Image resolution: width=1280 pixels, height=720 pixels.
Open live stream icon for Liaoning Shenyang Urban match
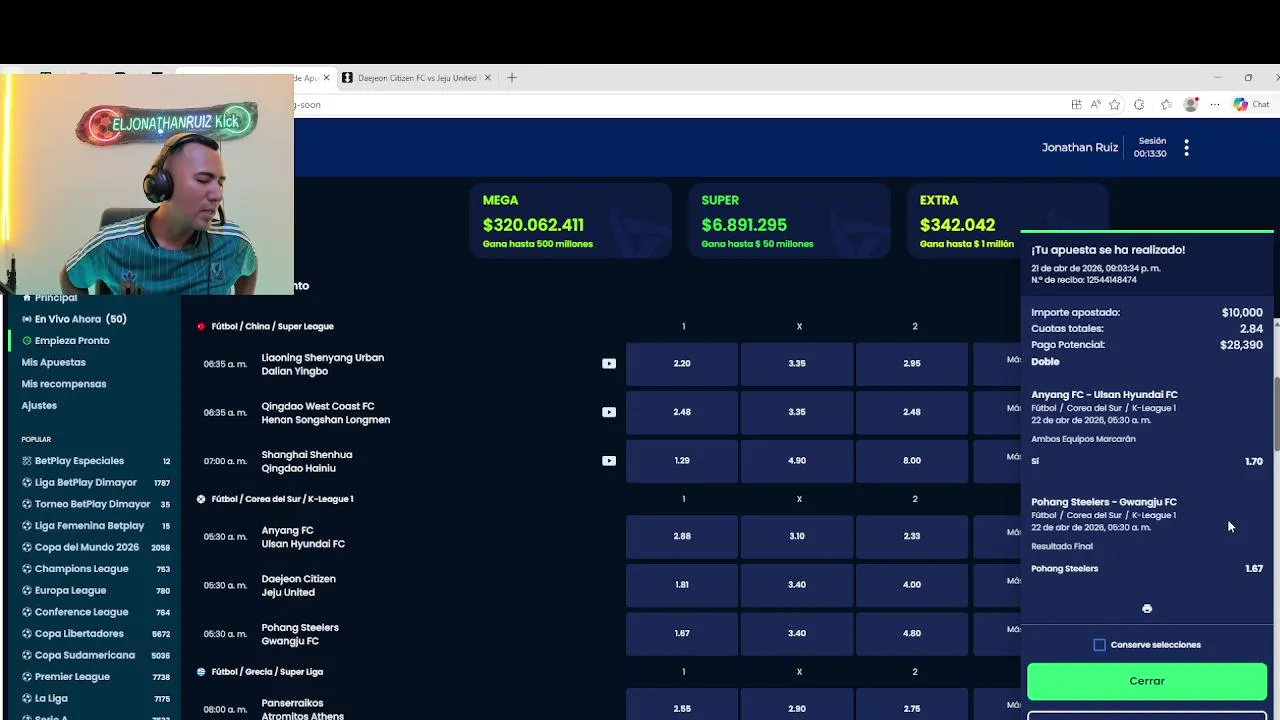609,364
